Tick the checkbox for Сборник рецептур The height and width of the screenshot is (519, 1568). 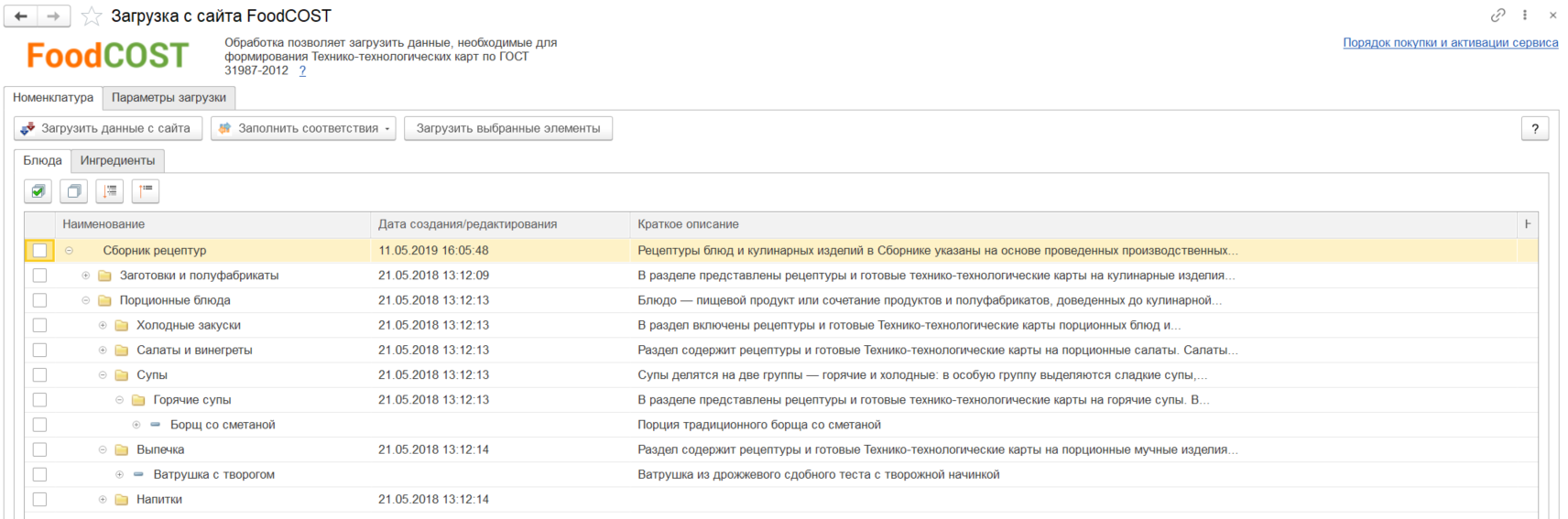[39, 251]
